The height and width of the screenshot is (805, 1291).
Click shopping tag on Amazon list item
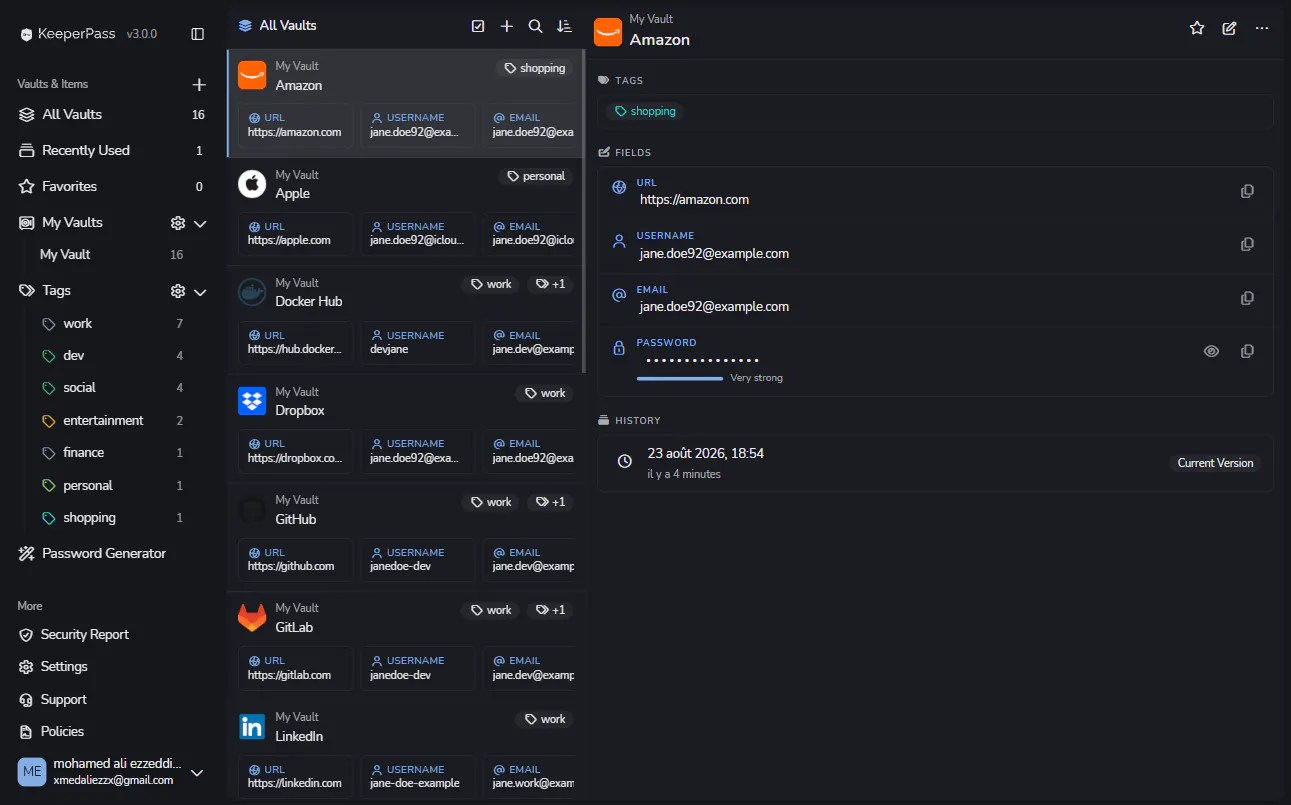[535, 68]
